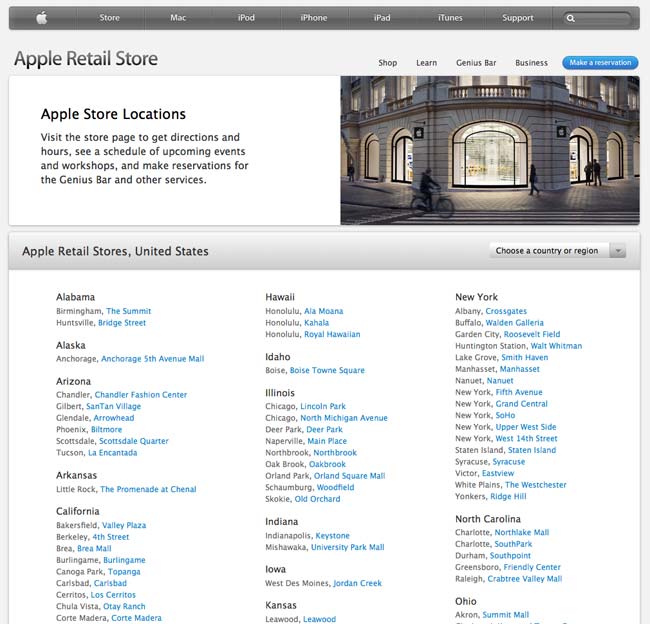Open the Old Orchard Skokie link
This screenshot has height=624, width=650.
click(318, 499)
